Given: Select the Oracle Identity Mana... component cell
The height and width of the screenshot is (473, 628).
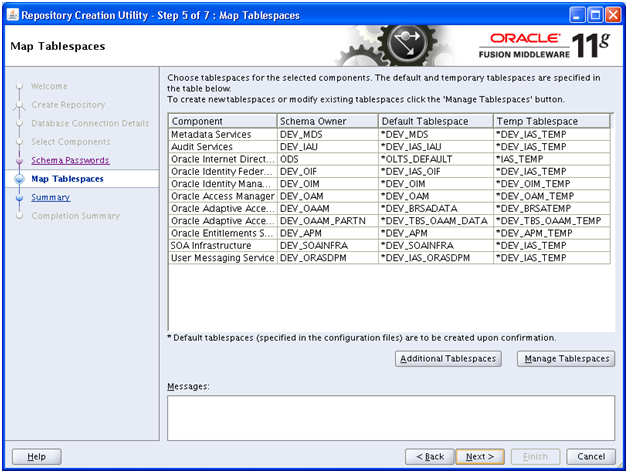Looking at the screenshot, I should (223, 184).
